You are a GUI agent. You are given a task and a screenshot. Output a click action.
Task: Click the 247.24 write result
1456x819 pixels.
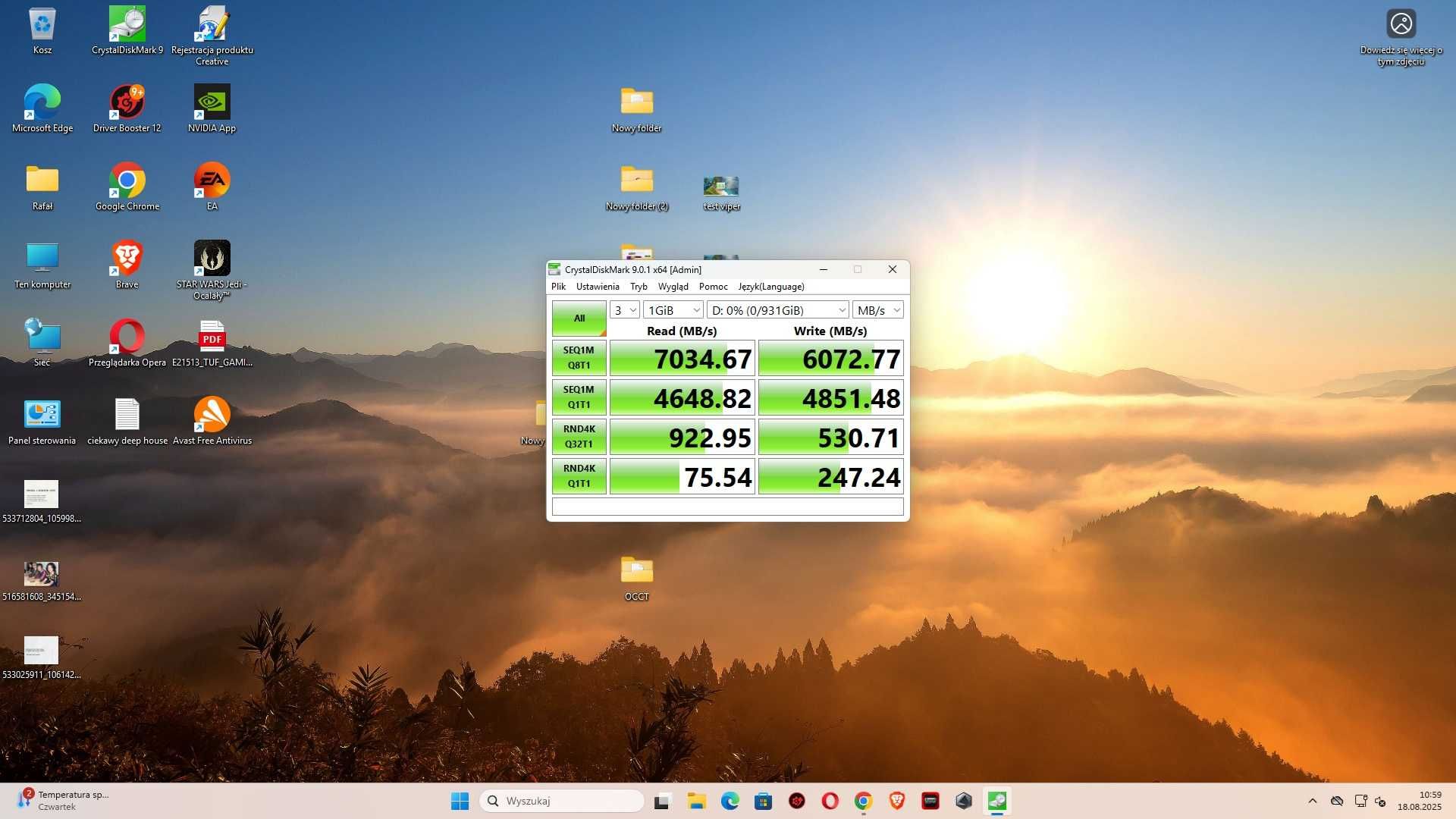click(x=831, y=476)
